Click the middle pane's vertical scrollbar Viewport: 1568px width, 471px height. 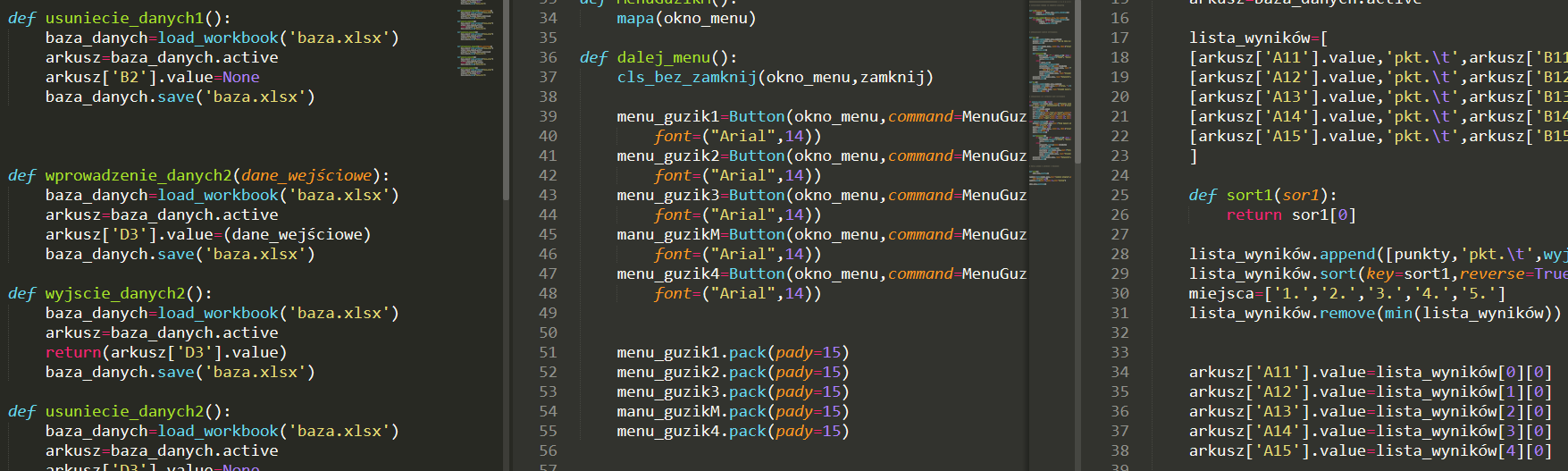pyautogui.click(x=1077, y=80)
